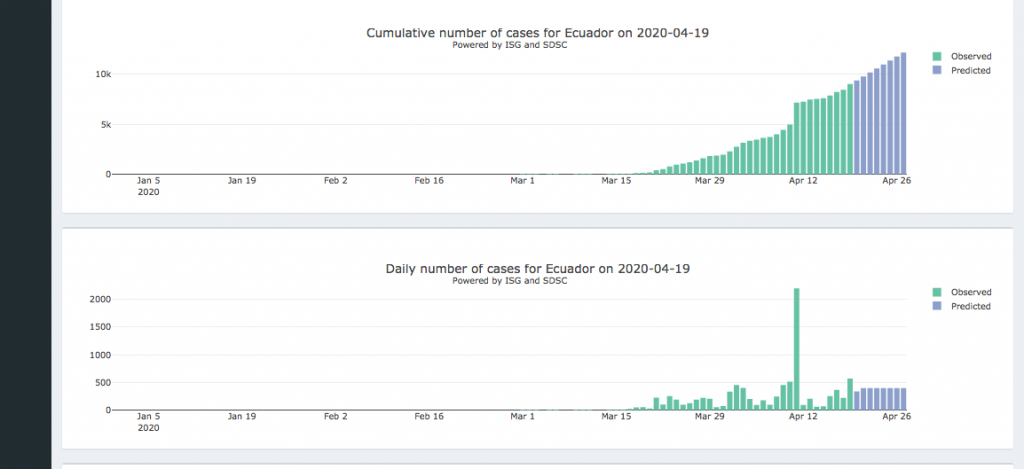The image size is (1024, 469).
Task: Hide Predicted series in daily chart legend
Action: [x=970, y=307]
